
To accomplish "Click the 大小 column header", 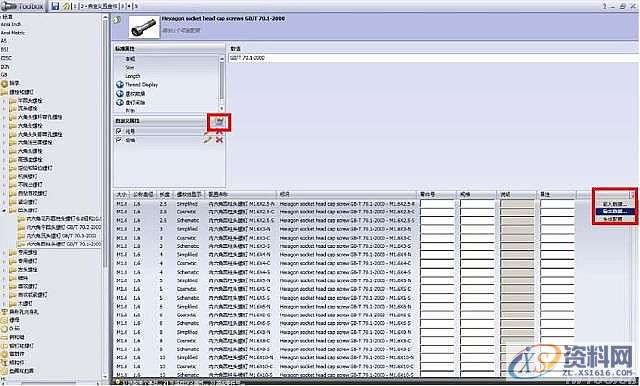I will (122, 195).
